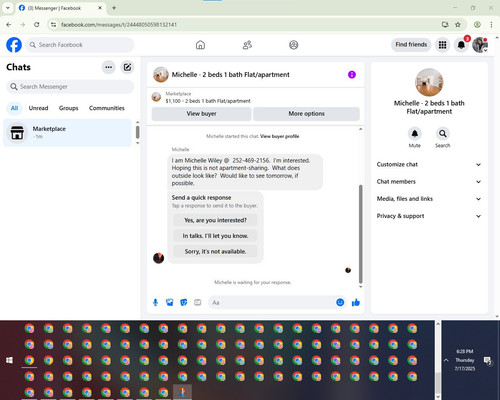Viewport: 500px width, 400px height.
Task: Open conversation information purple icon
Action: point(352,75)
